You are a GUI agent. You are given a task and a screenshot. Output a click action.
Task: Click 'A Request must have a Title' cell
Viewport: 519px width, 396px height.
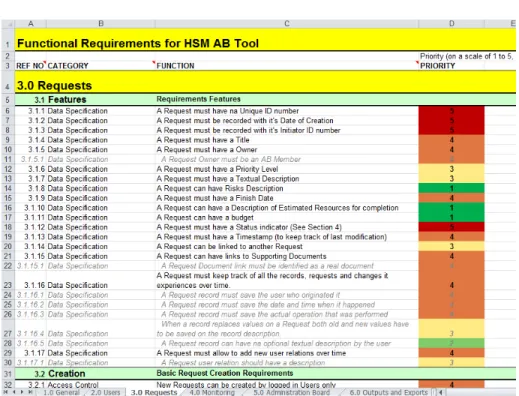click(x=287, y=140)
